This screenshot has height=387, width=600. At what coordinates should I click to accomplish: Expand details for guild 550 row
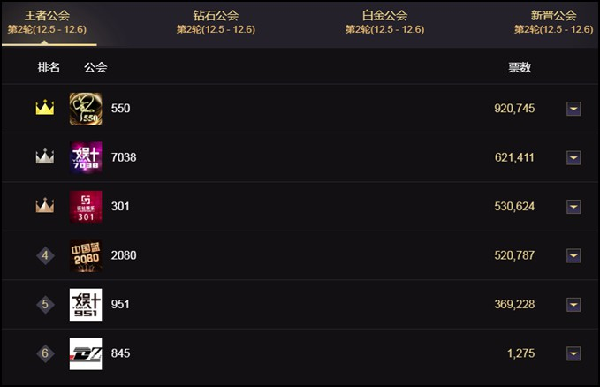[x=573, y=109]
